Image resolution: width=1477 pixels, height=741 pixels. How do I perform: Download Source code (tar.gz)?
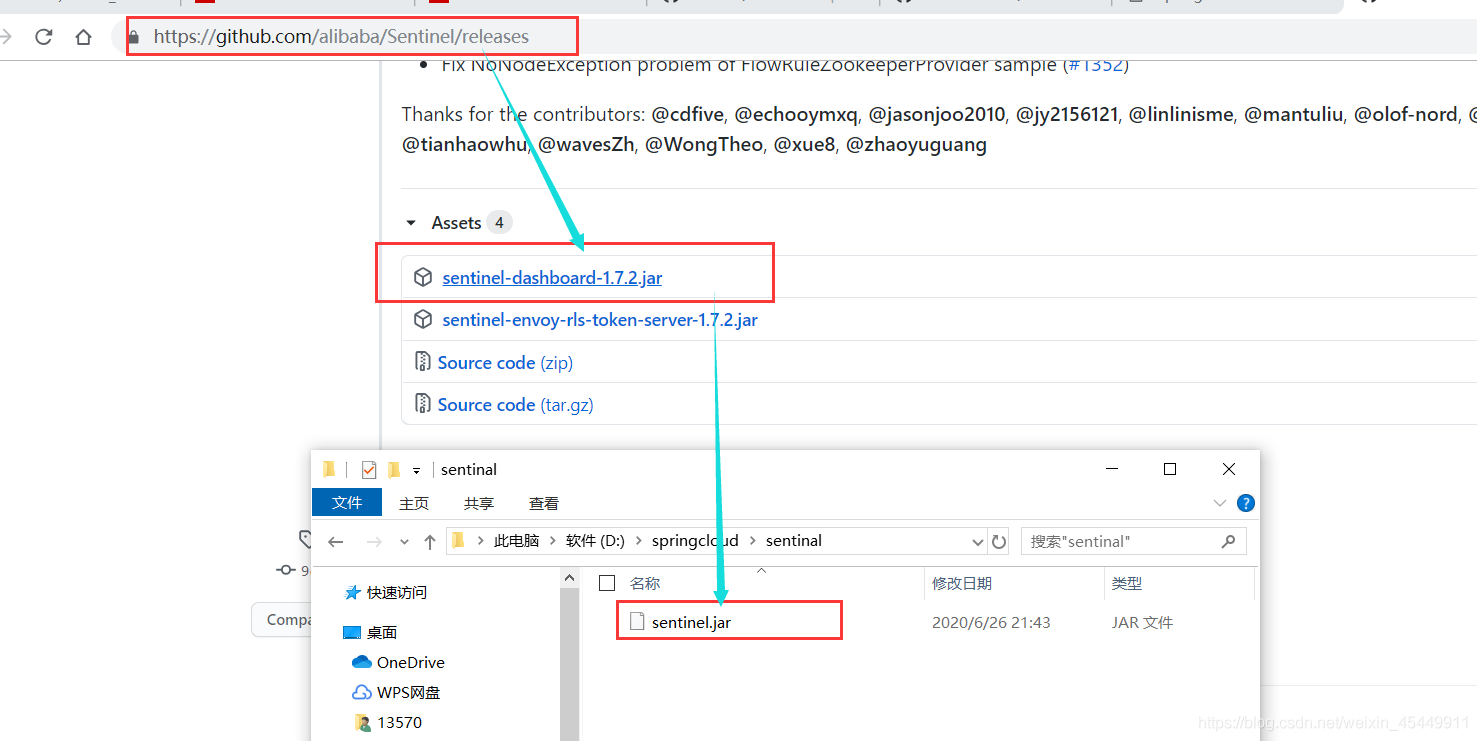pyautogui.click(x=516, y=404)
